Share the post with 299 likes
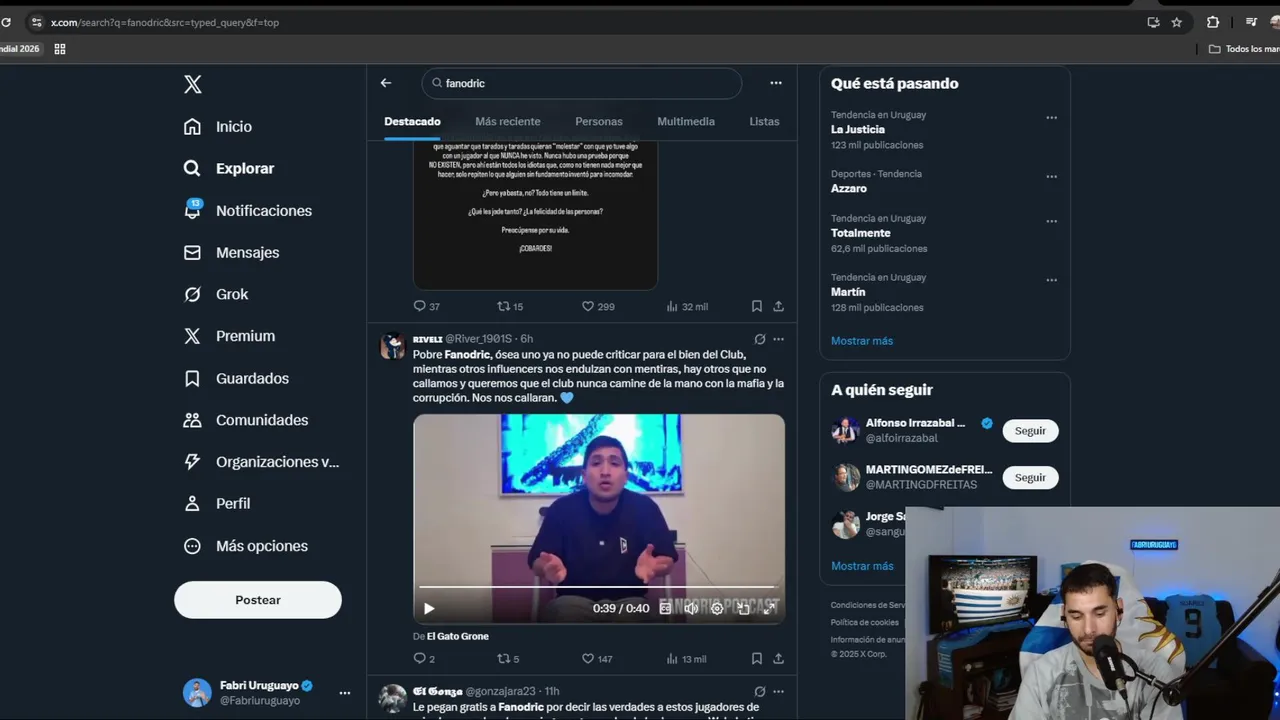Screen dimensions: 1280x720 (778, 306)
